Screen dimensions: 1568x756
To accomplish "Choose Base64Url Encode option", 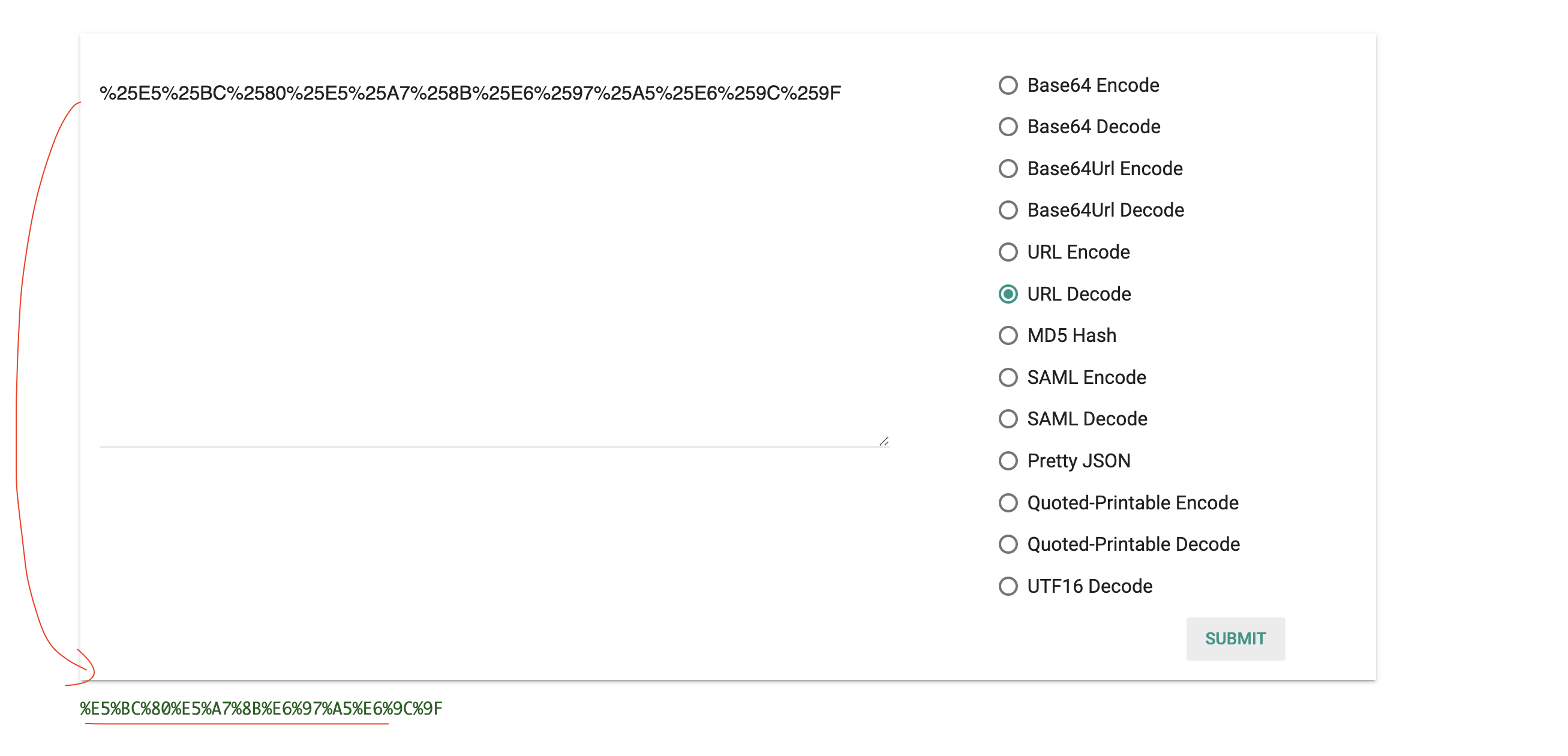I will point(1008,169).
